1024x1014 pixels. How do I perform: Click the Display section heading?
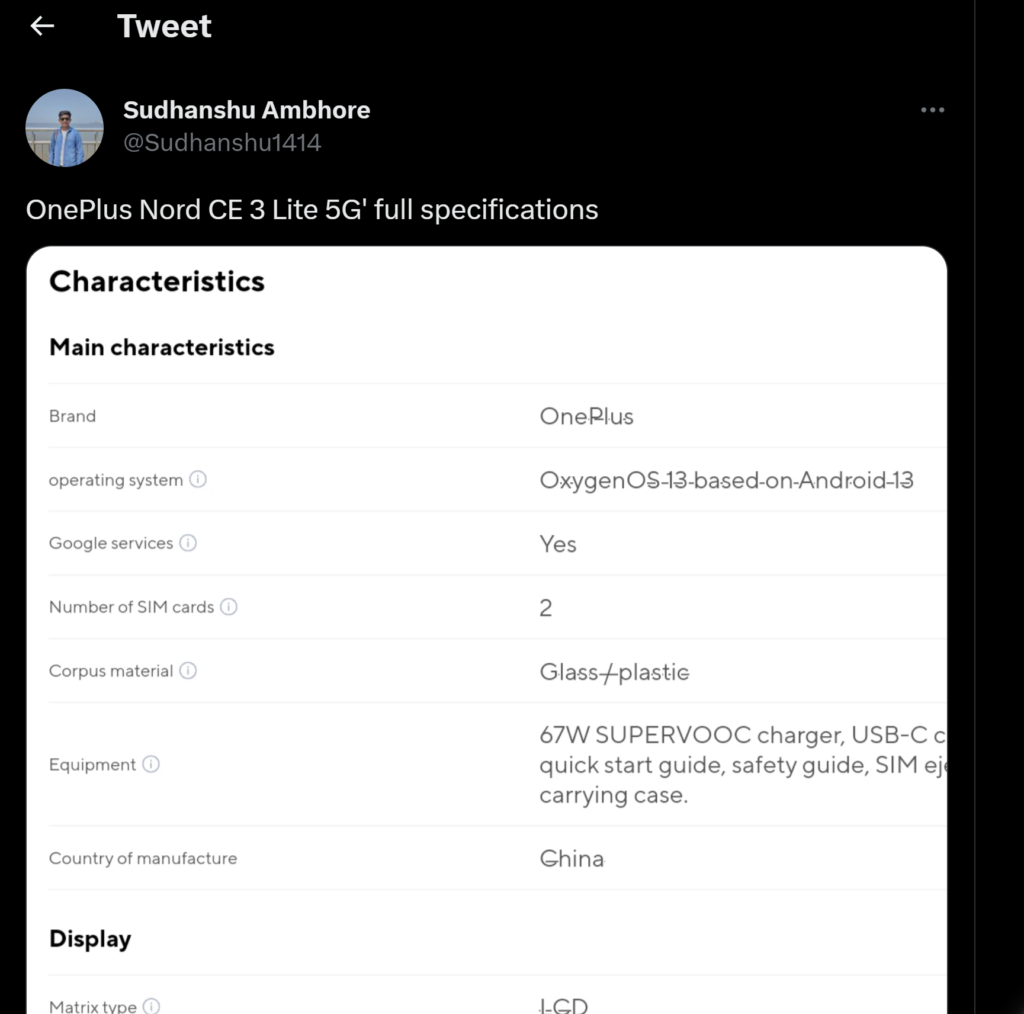[x=90, y=938]
